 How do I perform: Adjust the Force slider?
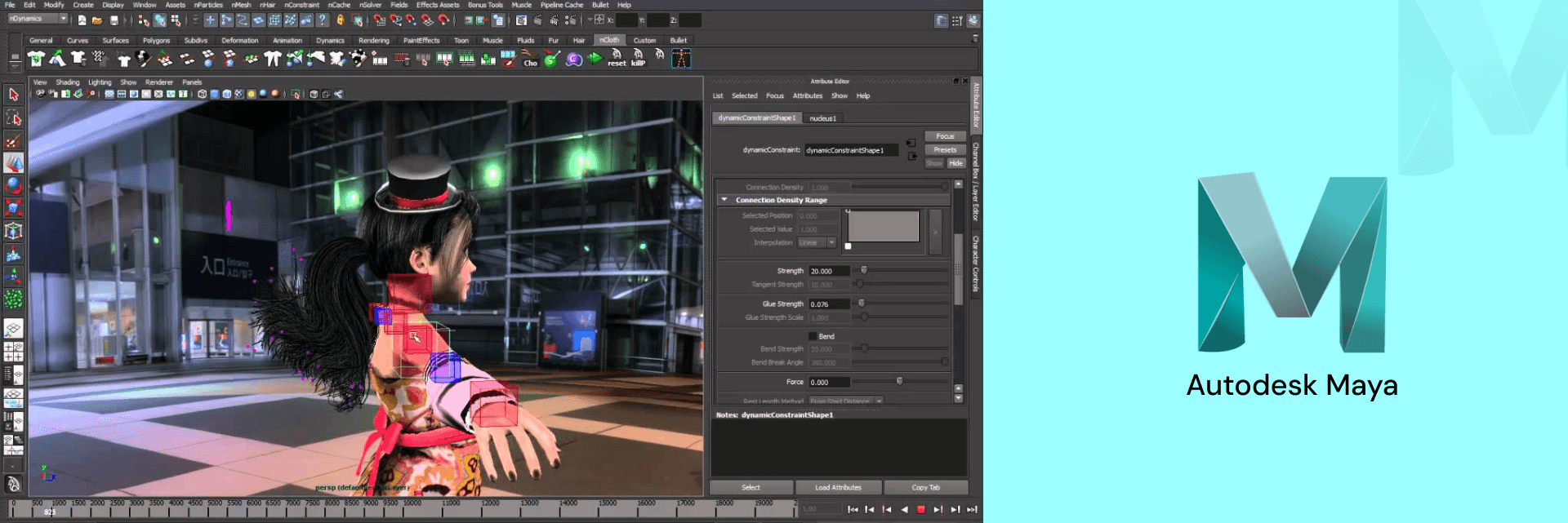point(900,382)
